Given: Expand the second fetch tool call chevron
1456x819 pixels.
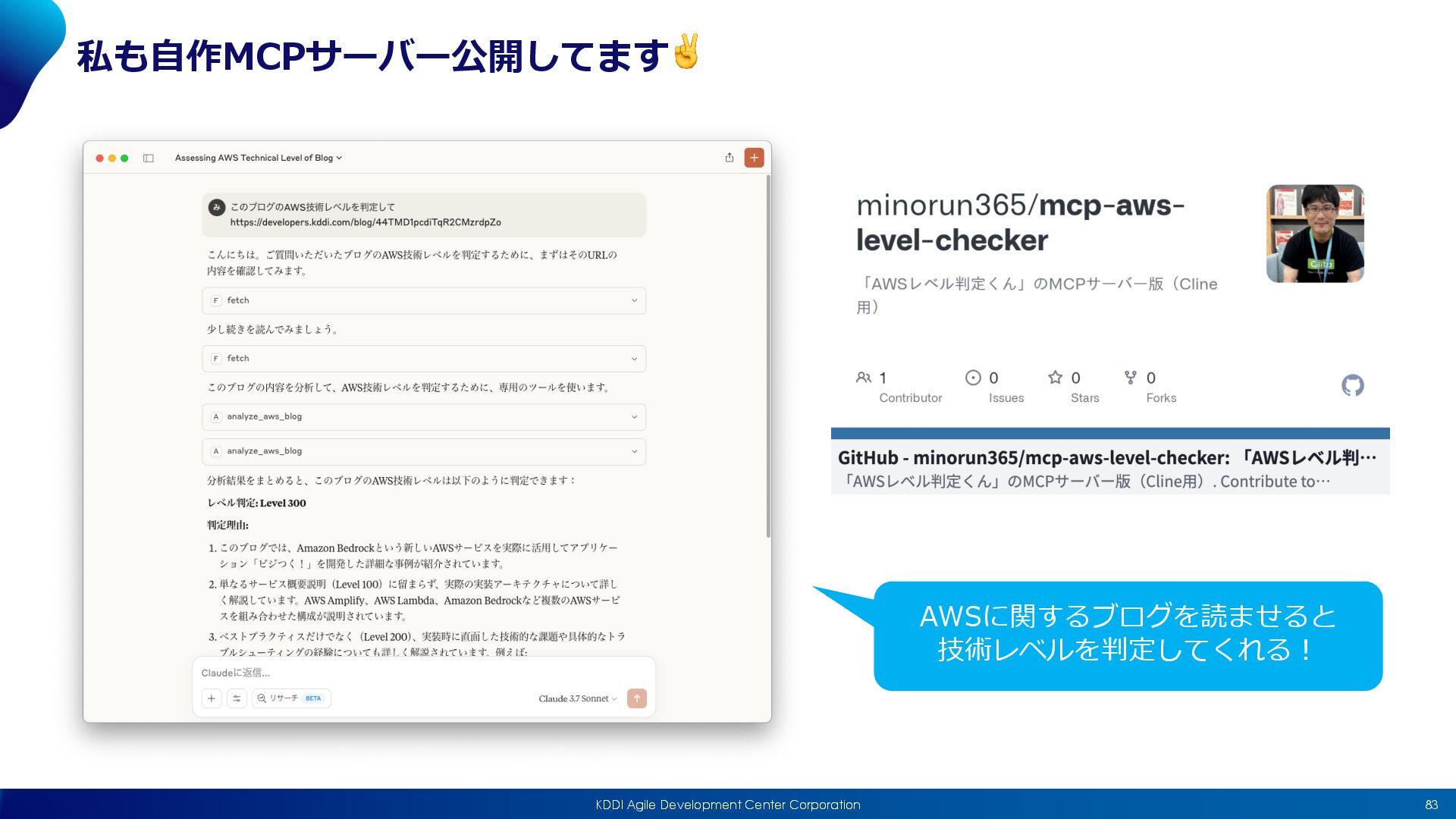Looking at the screenshot, I should click(635, 359).
